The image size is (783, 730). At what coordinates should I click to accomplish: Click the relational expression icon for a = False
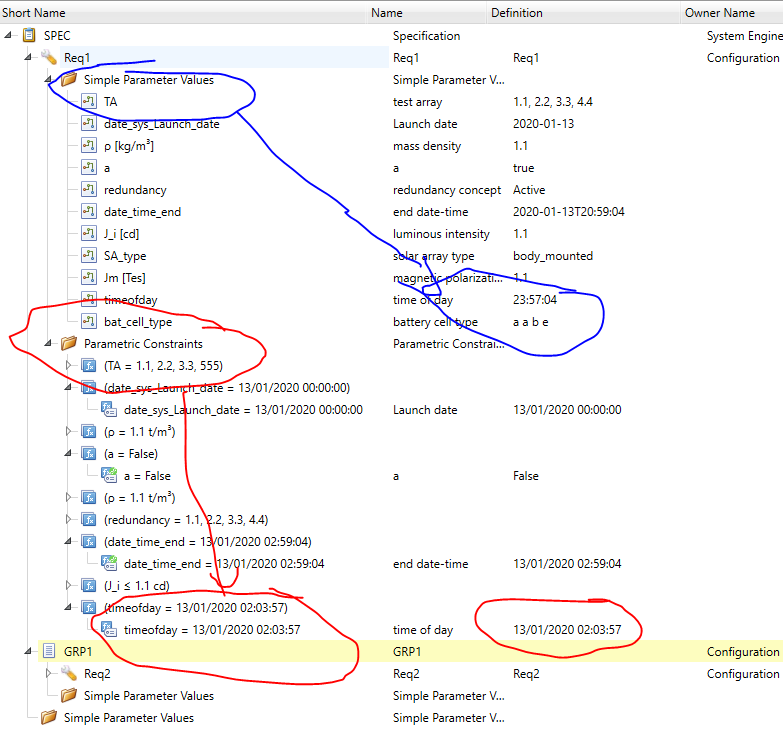[x=109, y=475]
